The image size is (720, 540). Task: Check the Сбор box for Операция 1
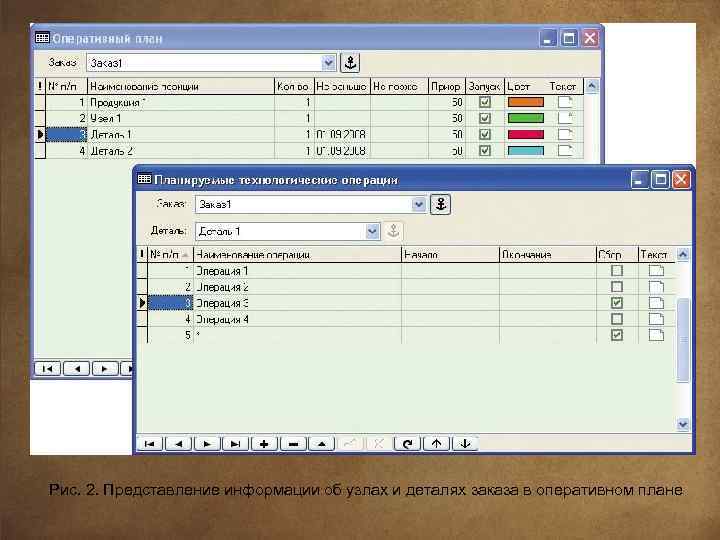click(617, 270)
